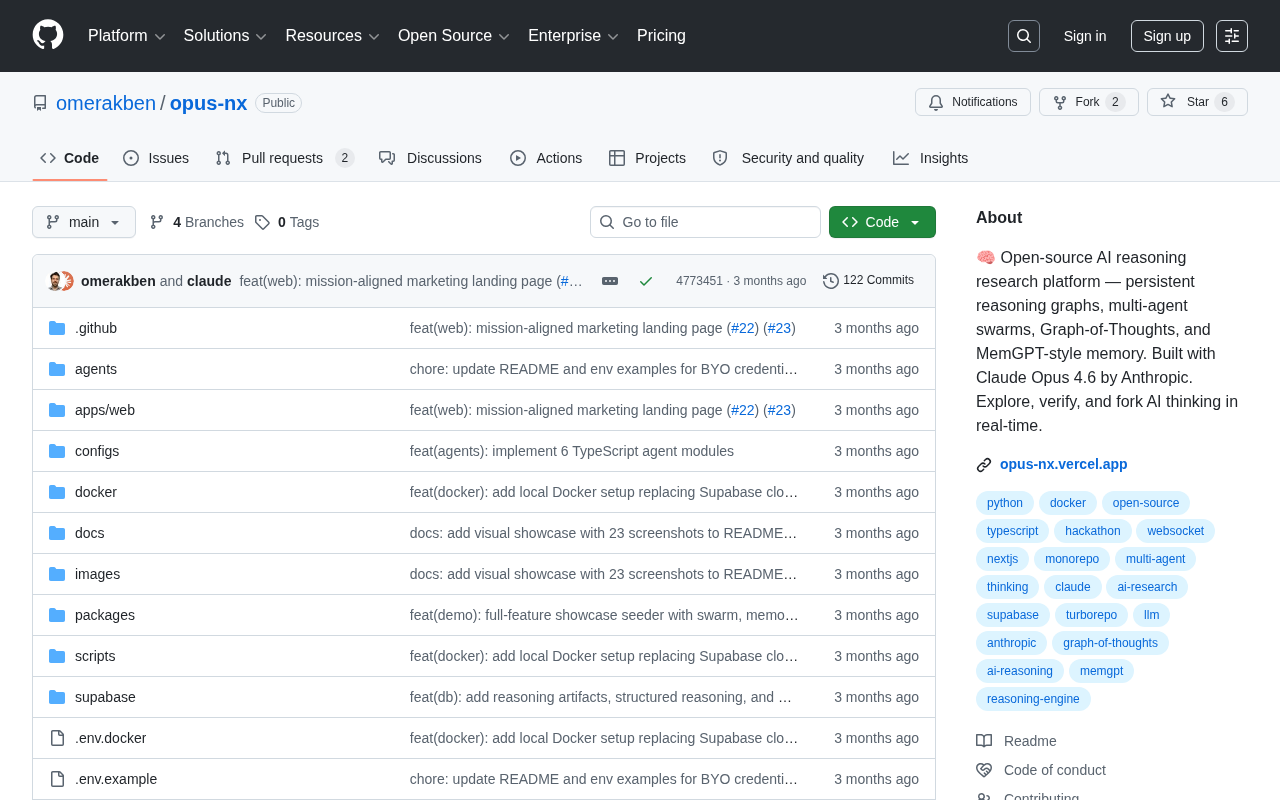Switch to the Issues tab
This screenshot has width=1280, height=800.
pyautogui.click(x=156, y=158)
